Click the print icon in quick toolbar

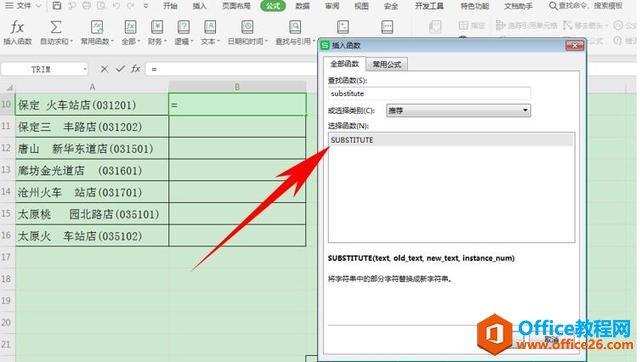[x=86, y=6]
